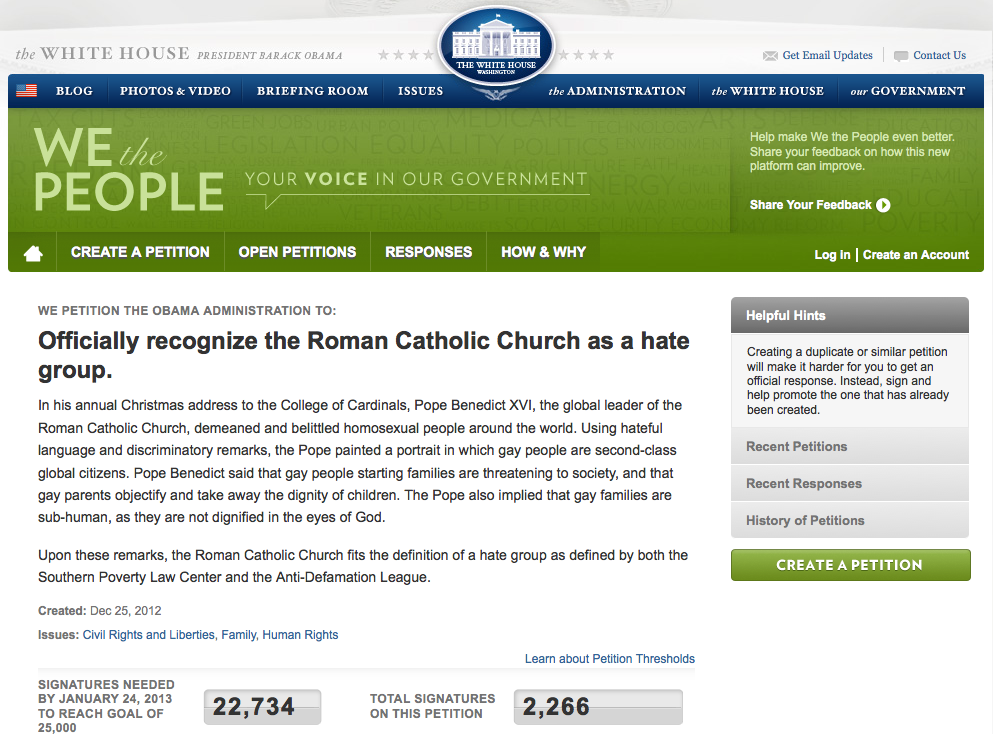Open the White House nav menu item
The width and height of the screenshot is (993, 734).
pyautogui.click(x=768, y=91)
